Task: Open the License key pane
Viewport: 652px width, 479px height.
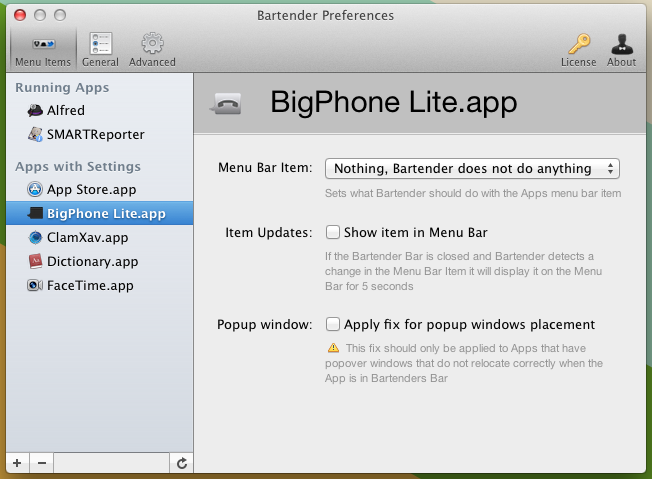Action: pos(578,50)
